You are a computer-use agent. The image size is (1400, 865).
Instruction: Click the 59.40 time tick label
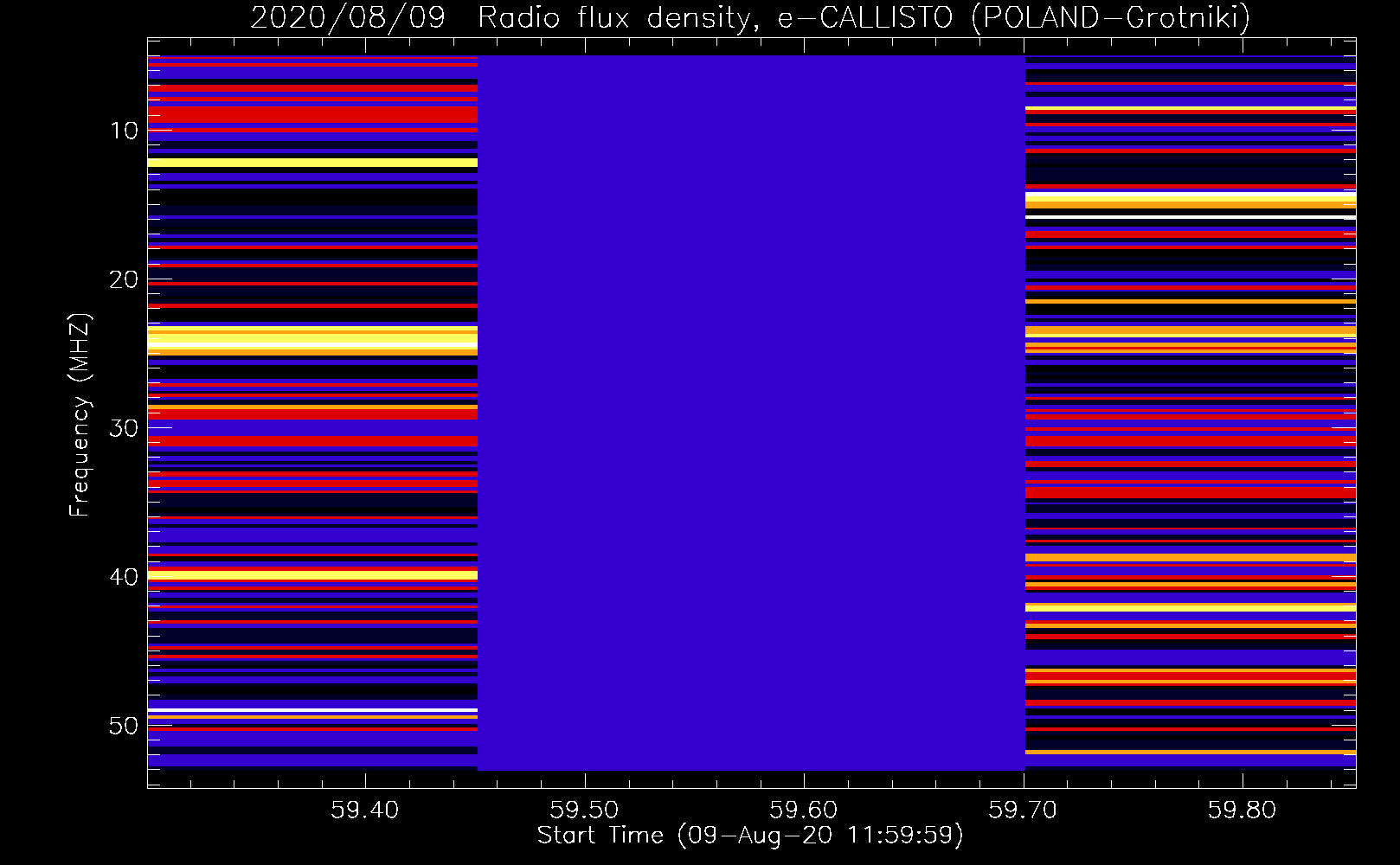[365, 810]
